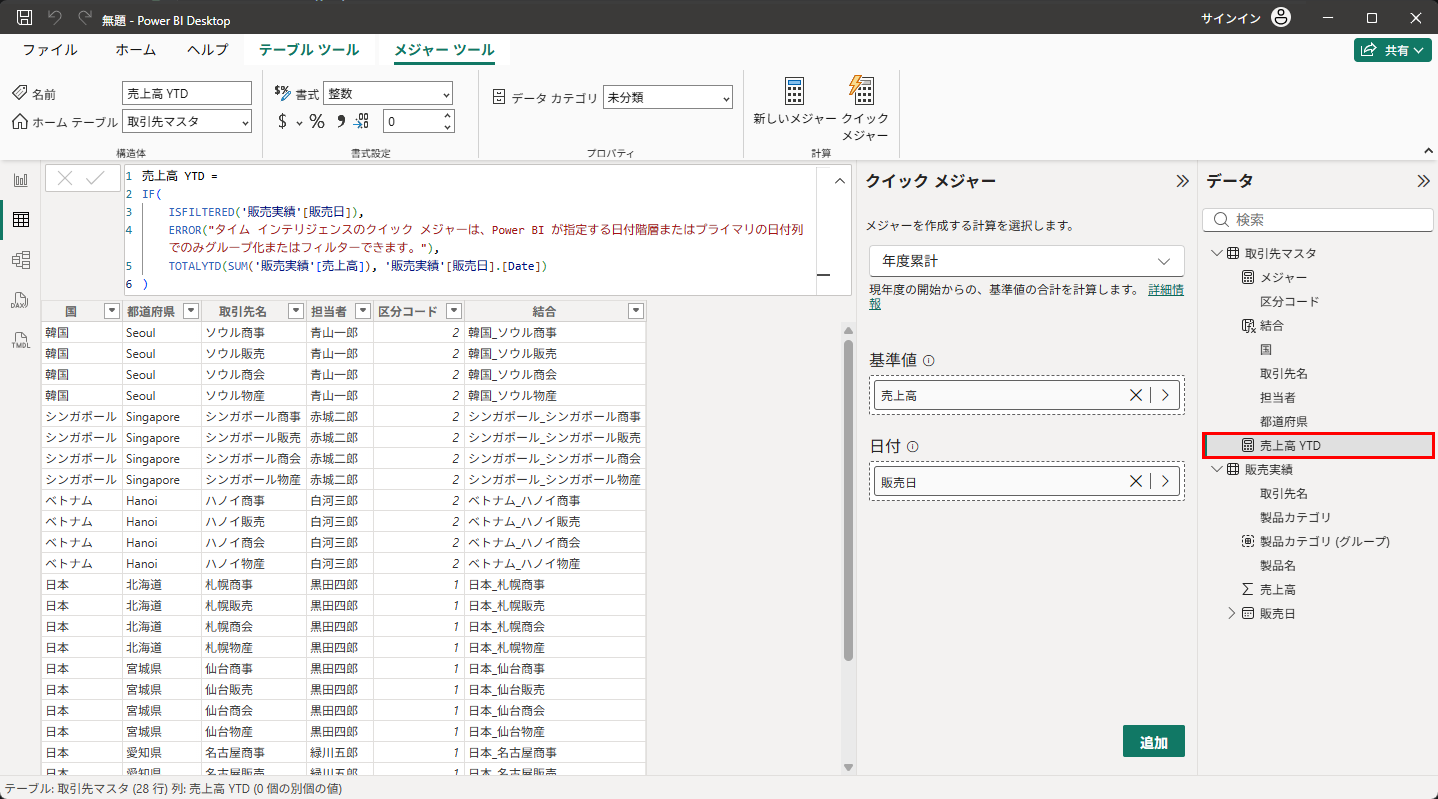Open 担当者 column filter dropdown
This screenshot has height=799, width=1438.
coord(363,311)
